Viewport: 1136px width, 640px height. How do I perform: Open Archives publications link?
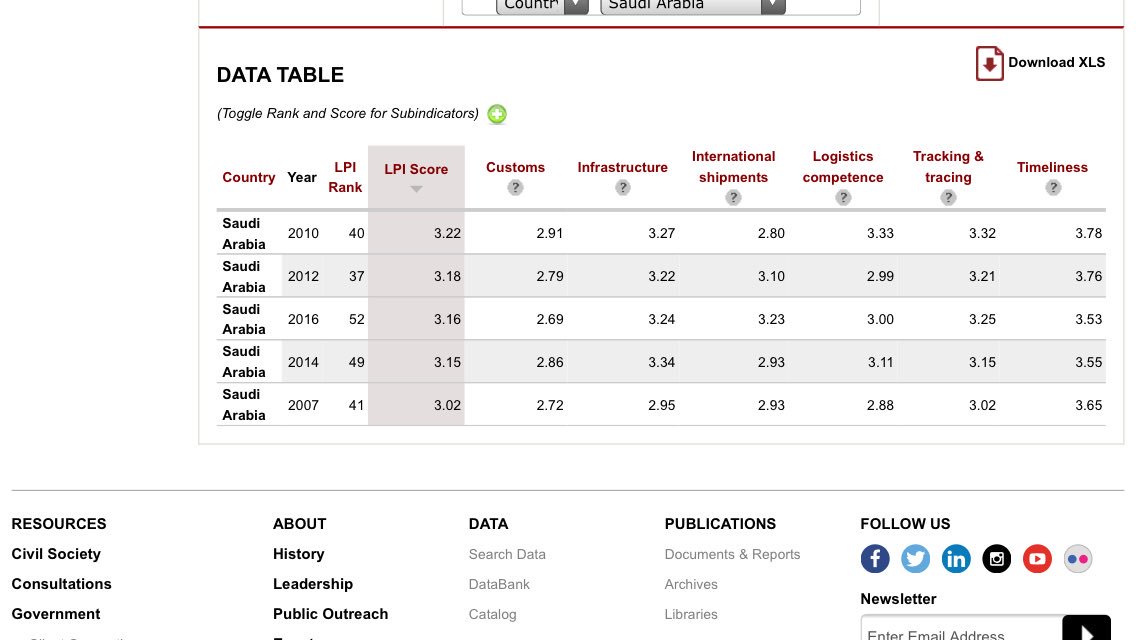tap(691, 584)
